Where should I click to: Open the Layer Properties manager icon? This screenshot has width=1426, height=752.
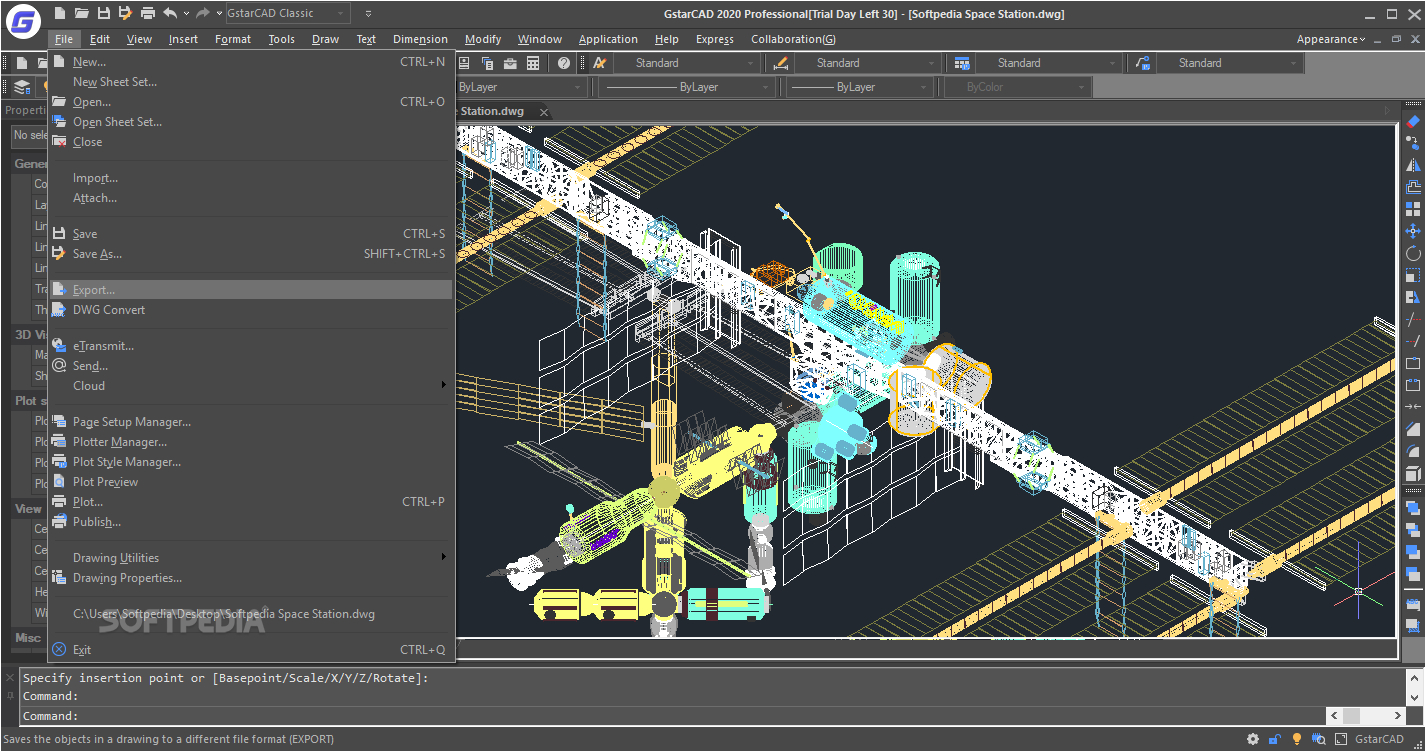click(21, 87)
